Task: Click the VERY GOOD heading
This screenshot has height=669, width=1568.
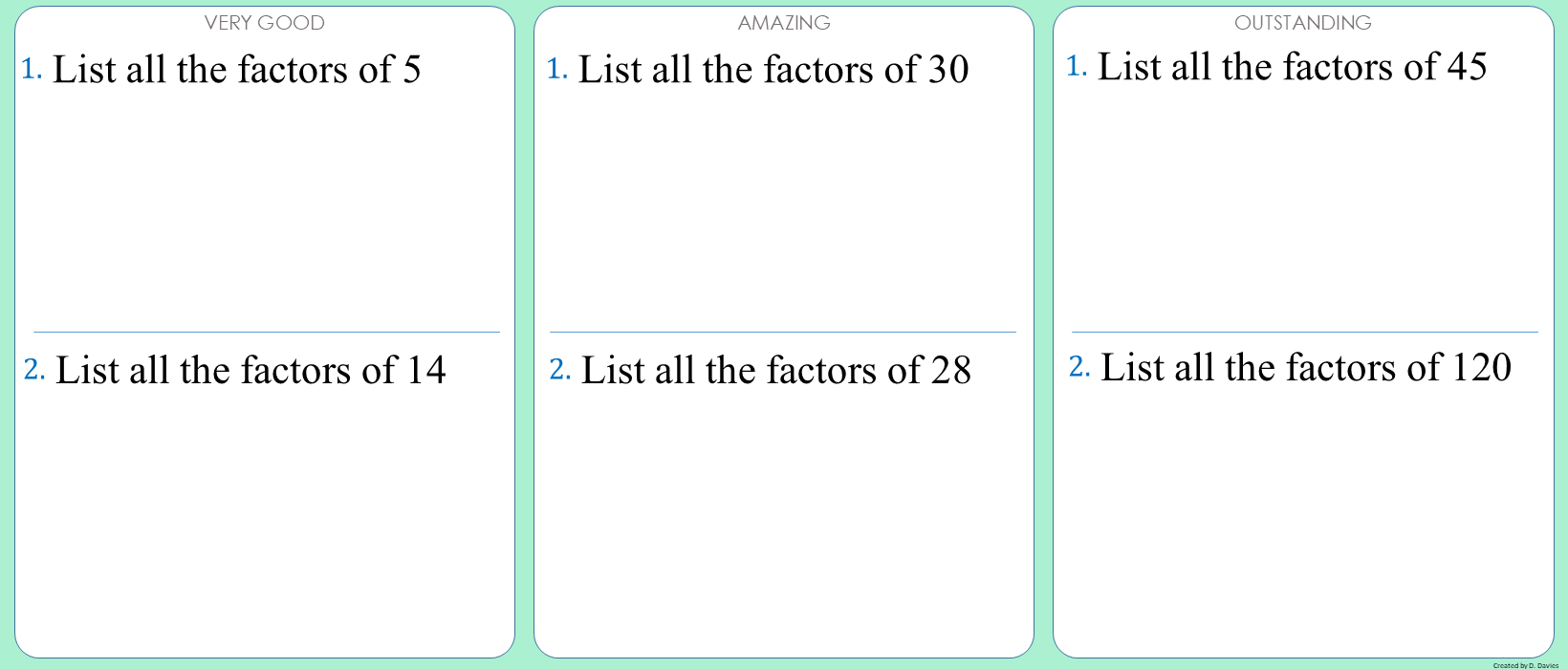Action: [x=265, y=23]
